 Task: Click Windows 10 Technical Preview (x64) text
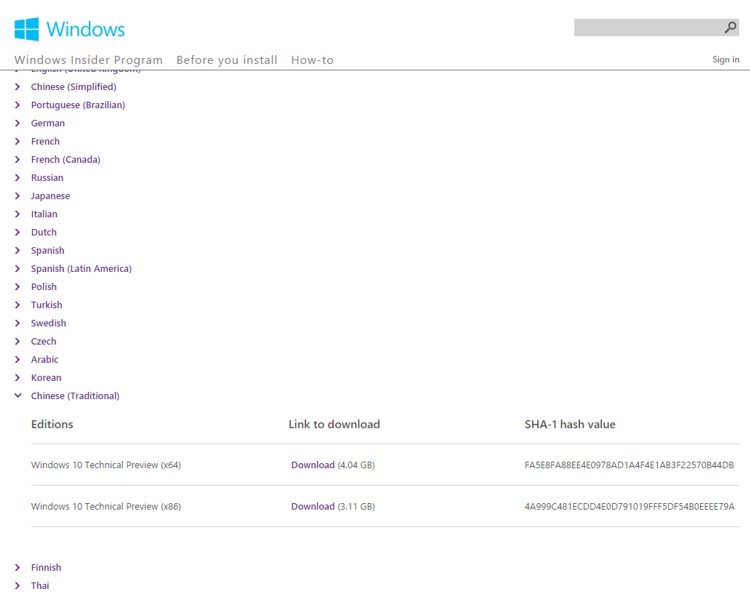106,465
